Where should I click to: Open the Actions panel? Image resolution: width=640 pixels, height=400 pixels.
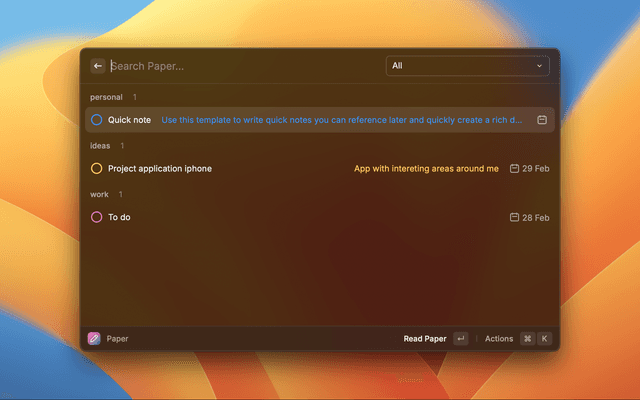(499, 339)
